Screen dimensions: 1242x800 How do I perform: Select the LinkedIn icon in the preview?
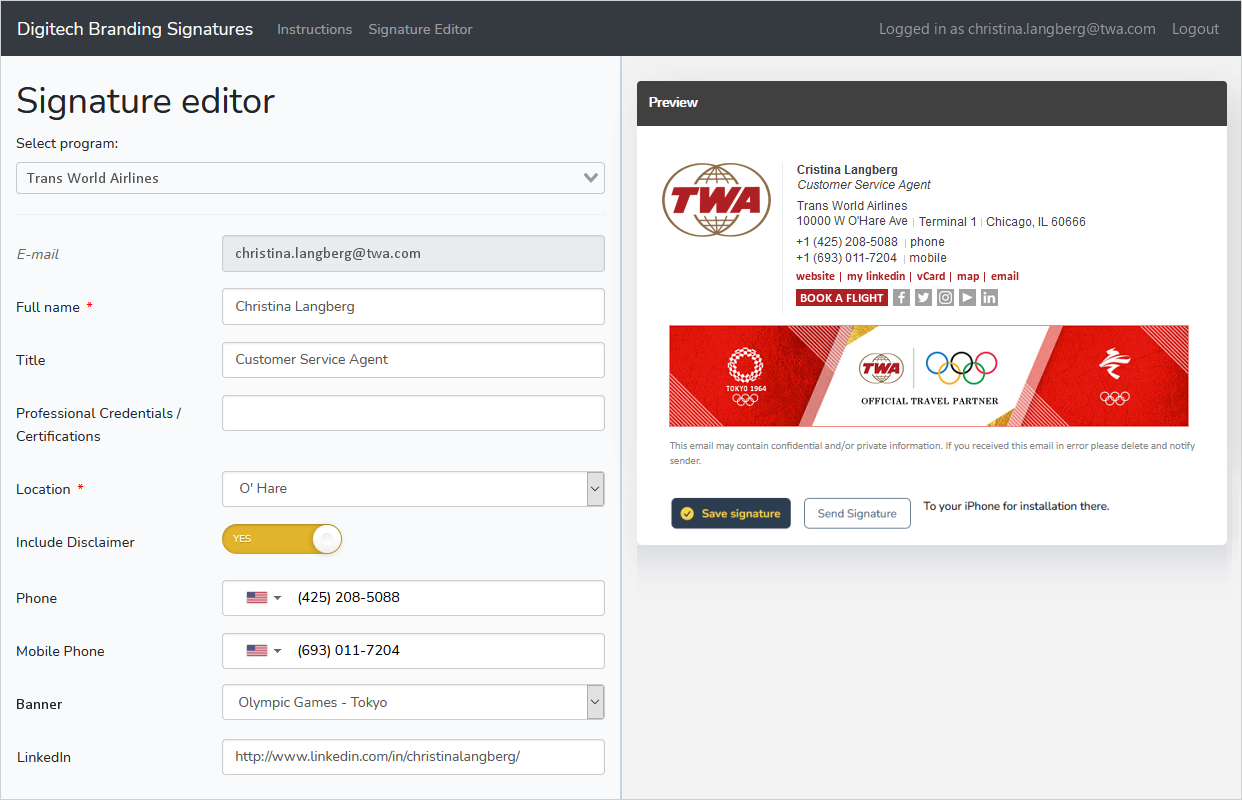point(989,297)
